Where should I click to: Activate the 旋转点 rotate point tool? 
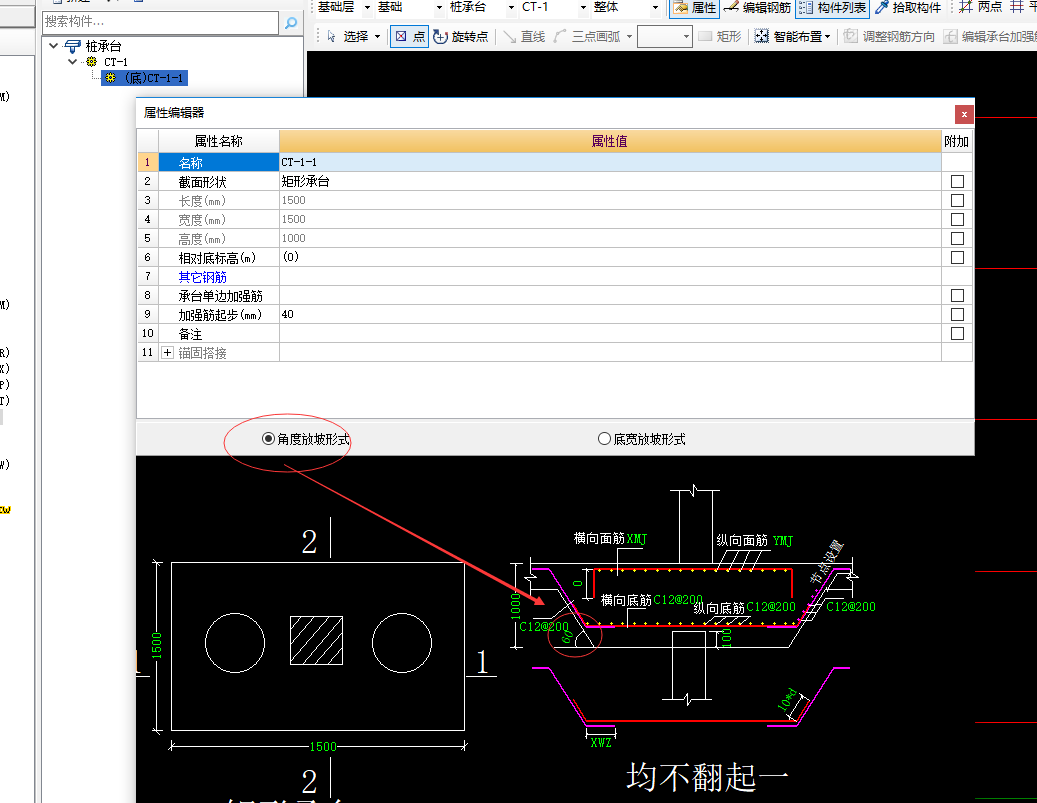click(461, 36)
